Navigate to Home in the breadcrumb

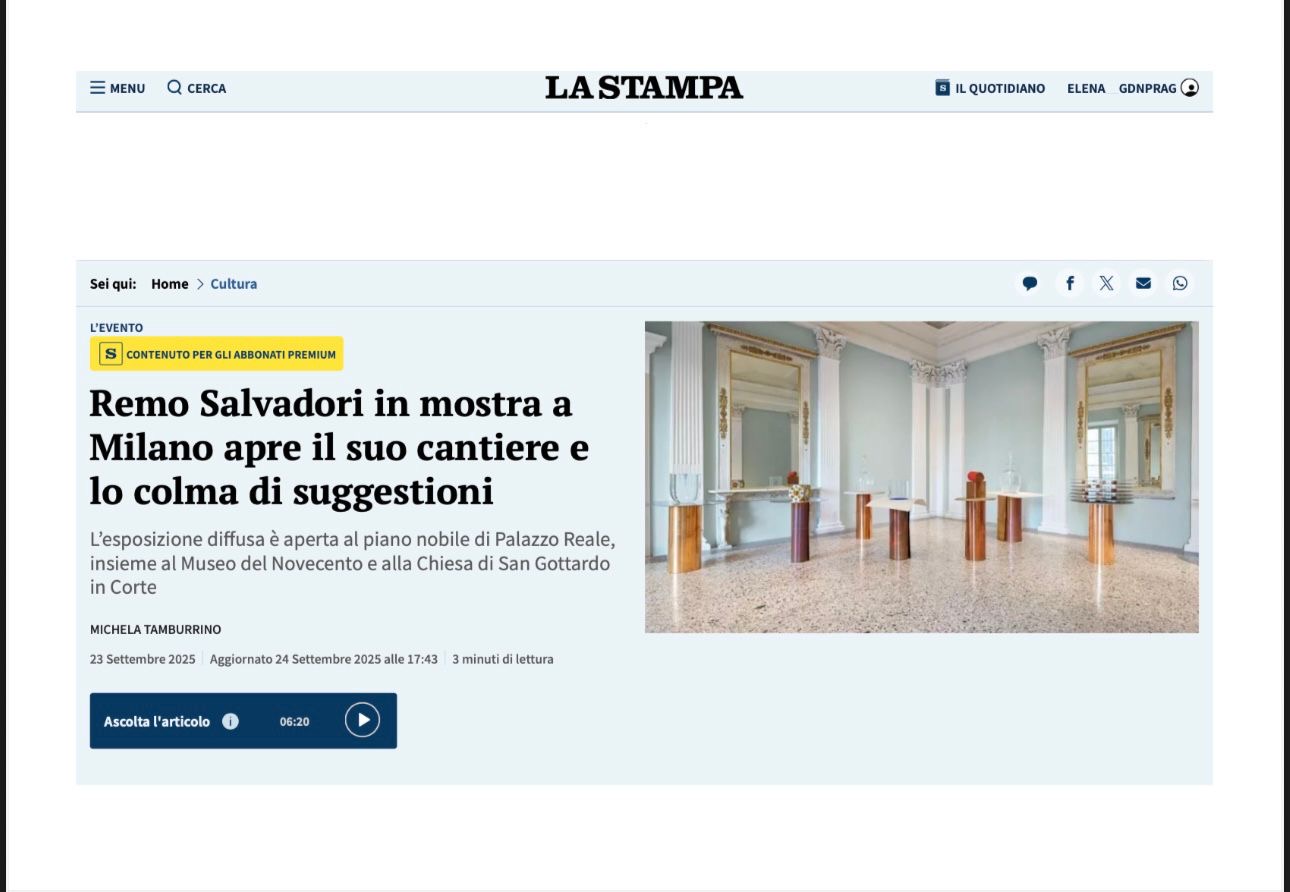coord(169,284)
